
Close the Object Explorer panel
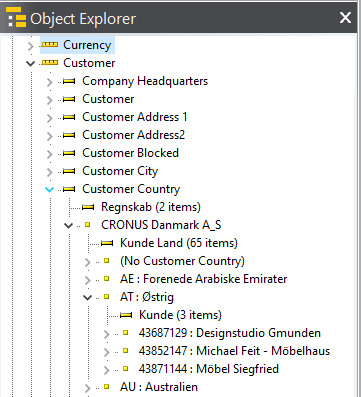(345, 17)
